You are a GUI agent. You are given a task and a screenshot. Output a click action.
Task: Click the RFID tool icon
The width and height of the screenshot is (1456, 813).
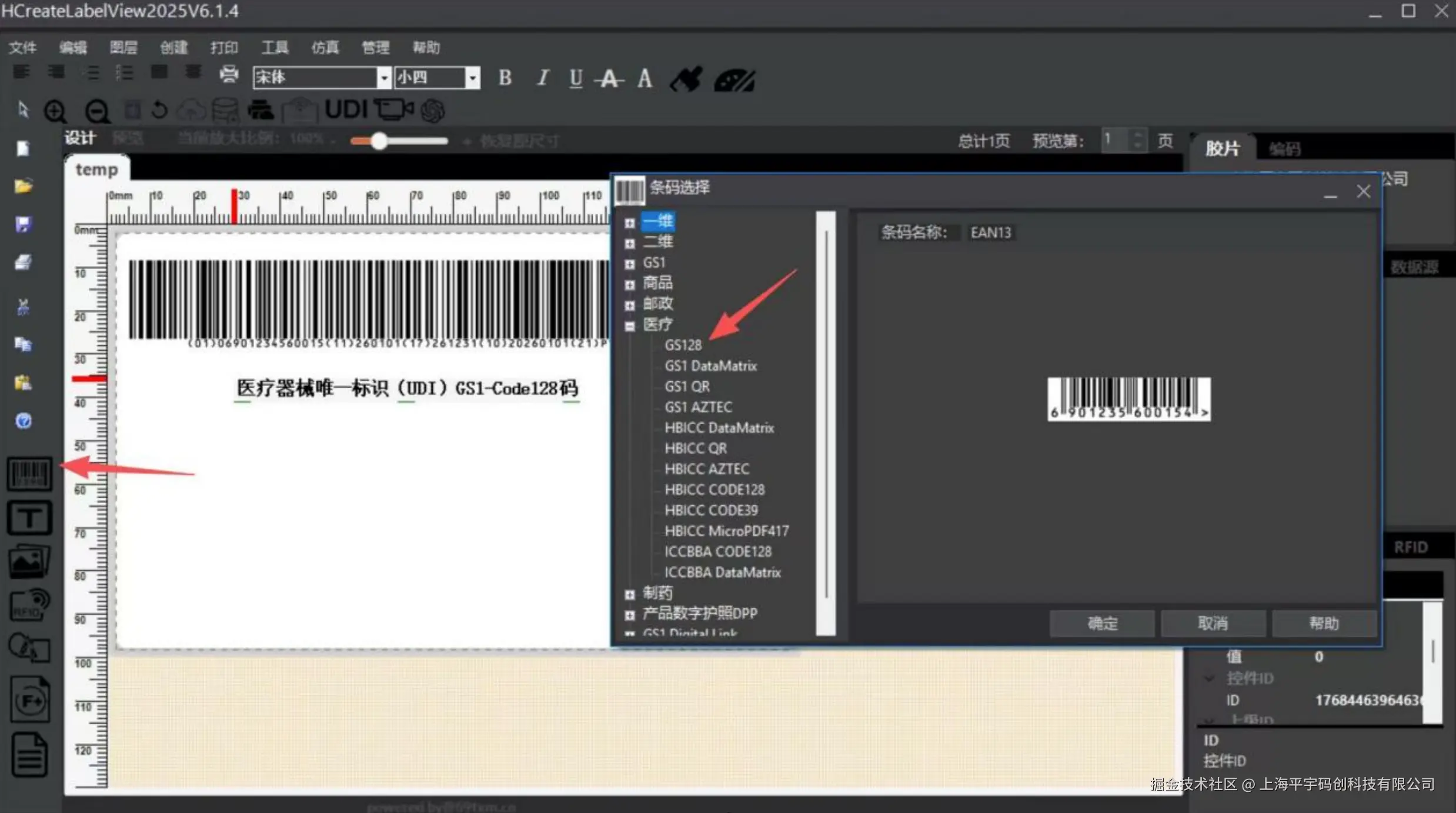pos(29,605)
